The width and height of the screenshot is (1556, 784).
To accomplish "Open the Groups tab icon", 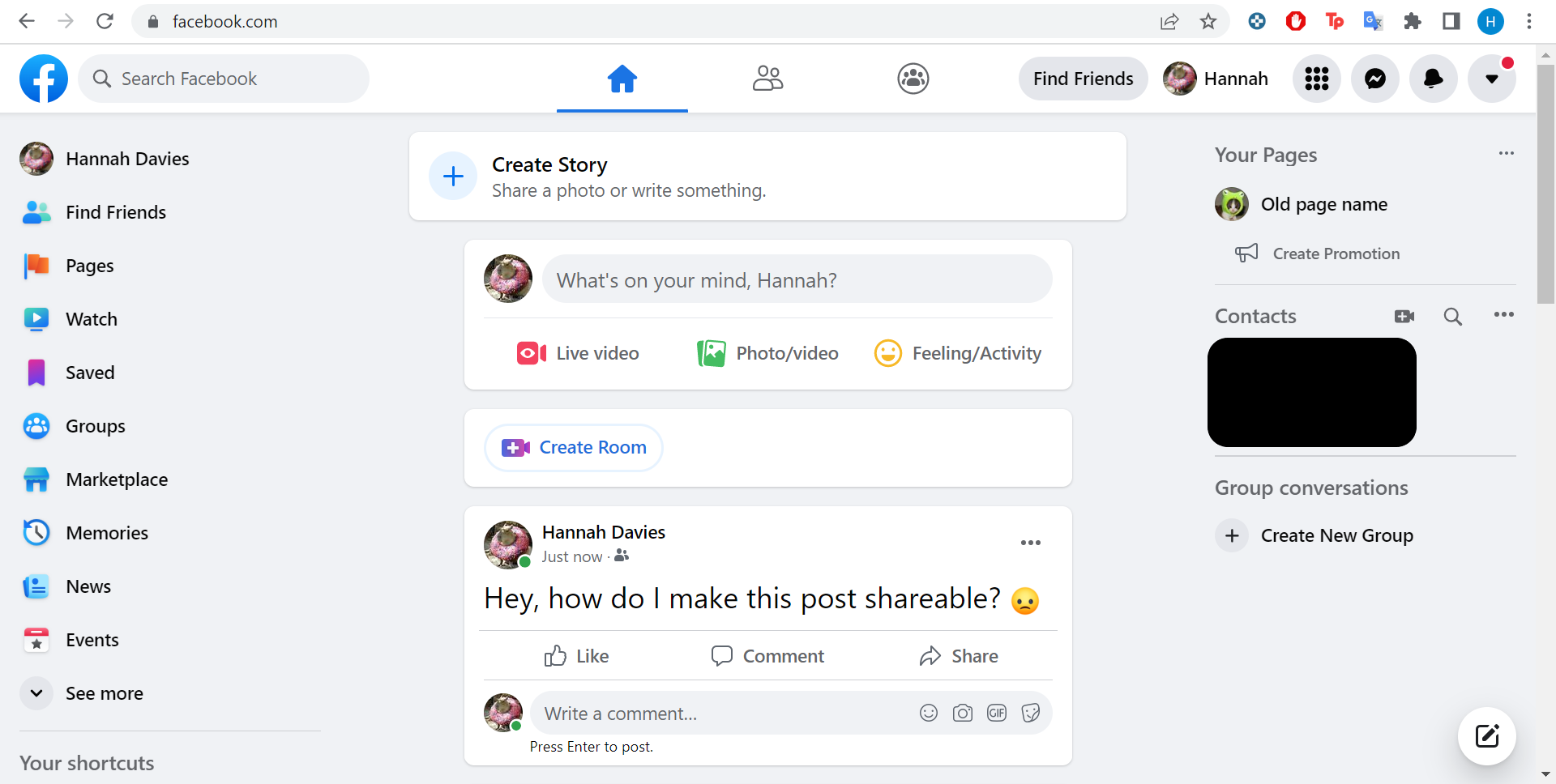I will (x=913, y=79).
